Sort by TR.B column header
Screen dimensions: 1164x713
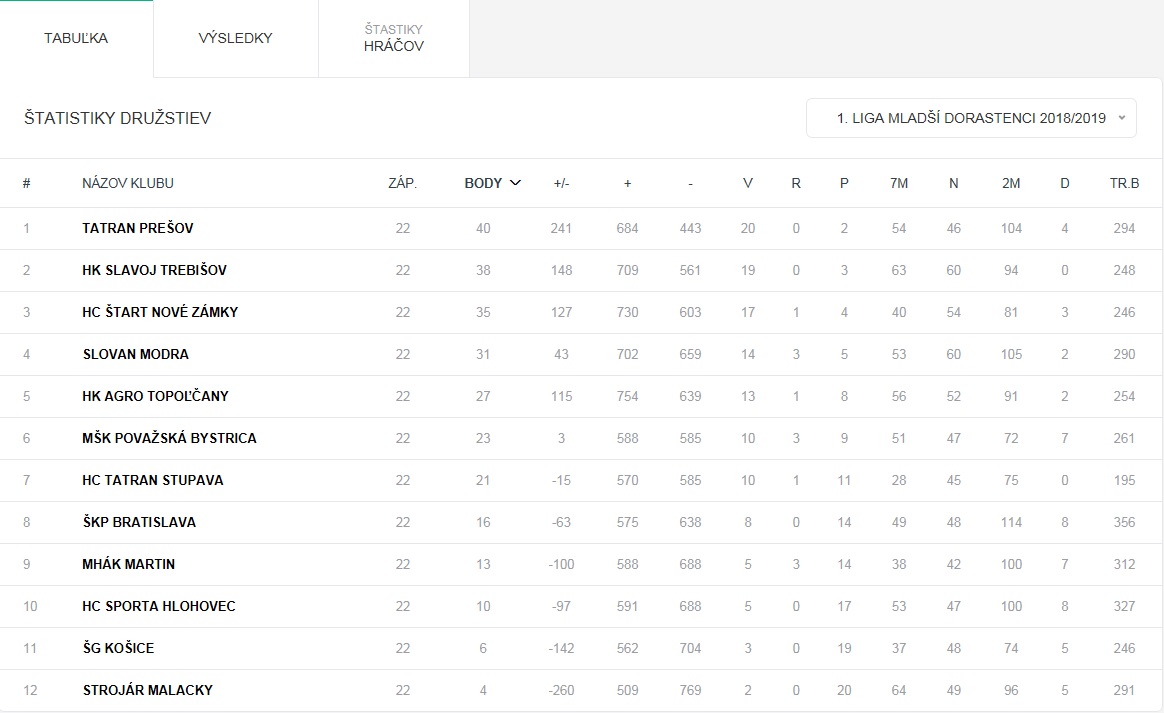[1124, 183]
